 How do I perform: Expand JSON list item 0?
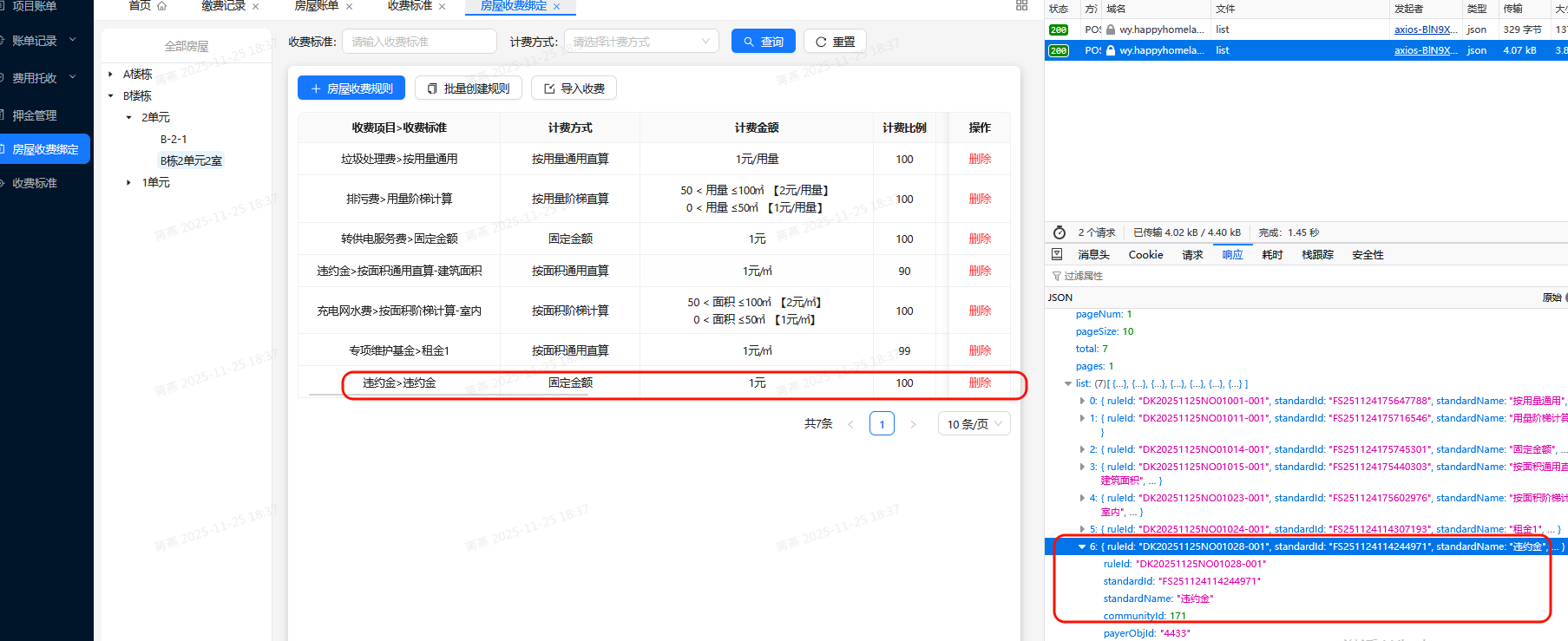(x=1082, y=401)
